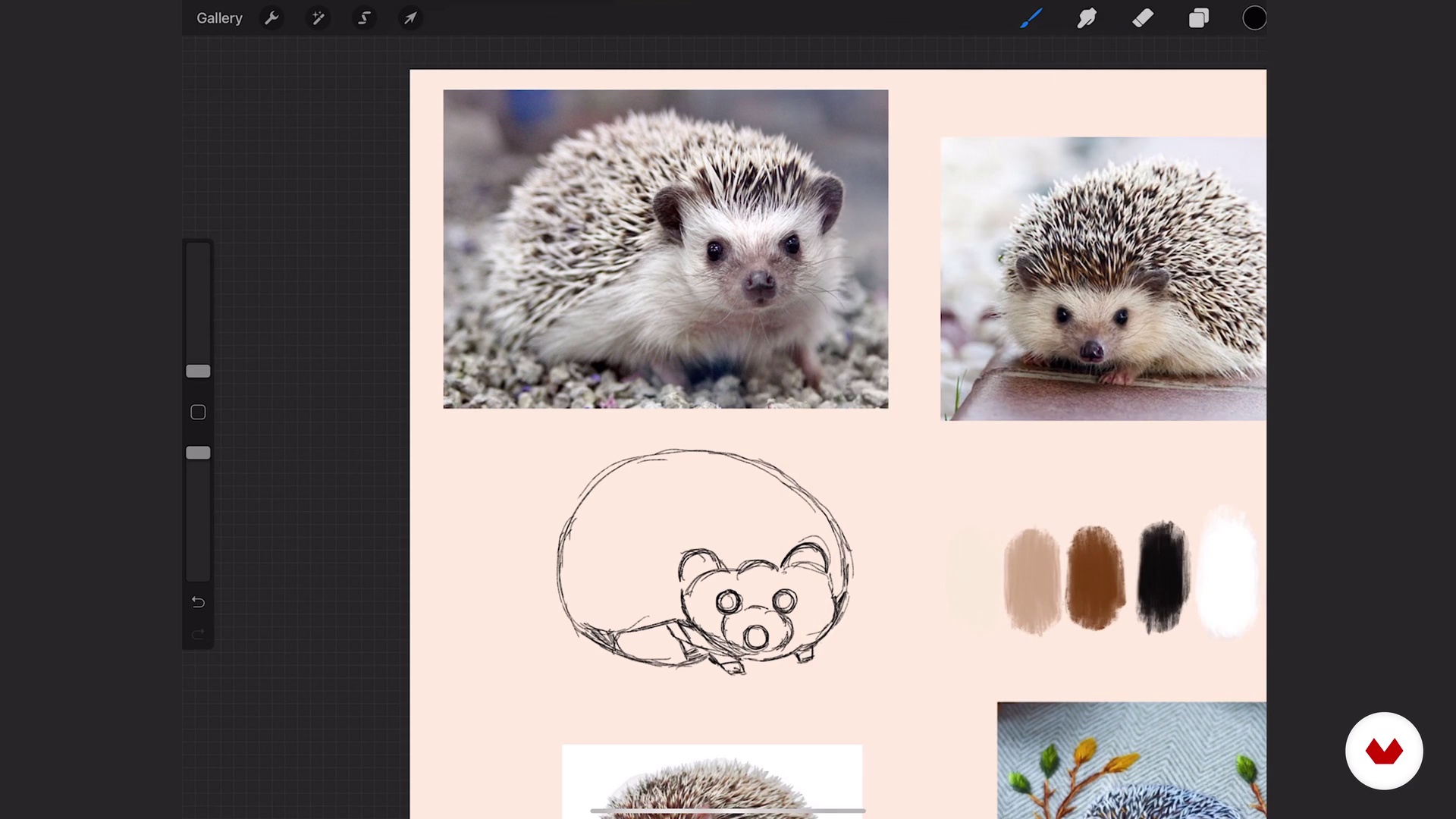Open the Layers panel
Screen dimensions: 1456x819
coord(1199,18)
